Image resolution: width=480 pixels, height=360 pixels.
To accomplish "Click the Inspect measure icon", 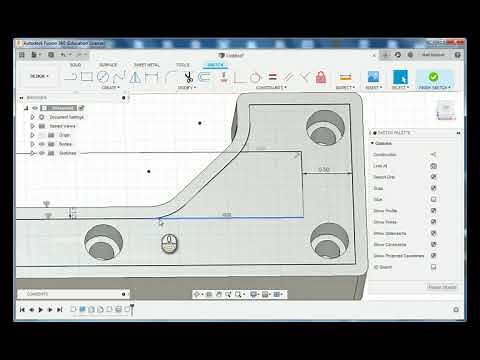I will coord(345,77).
